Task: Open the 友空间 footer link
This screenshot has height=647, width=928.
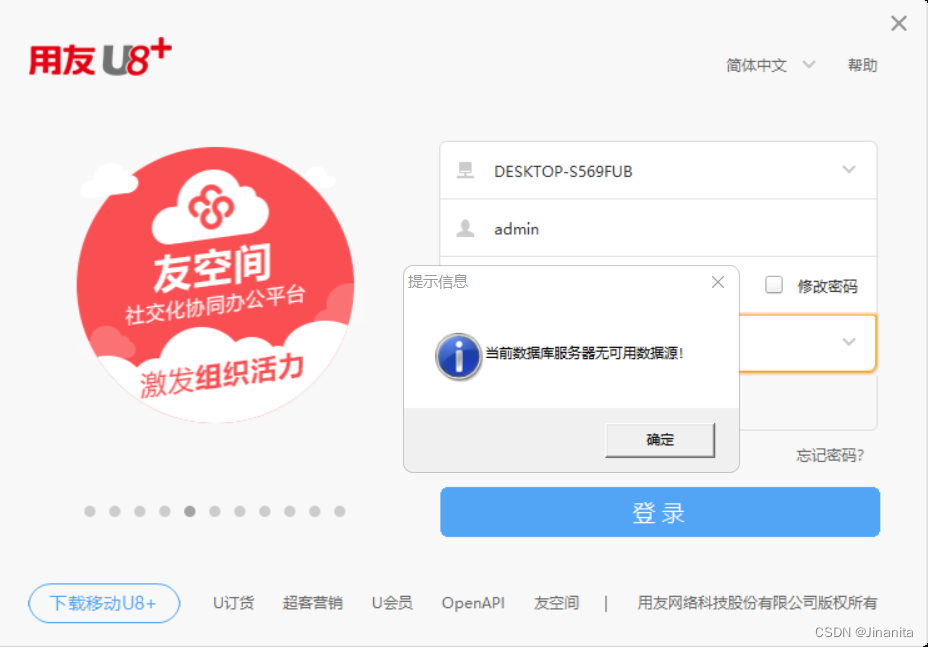Action: point(556,603)
